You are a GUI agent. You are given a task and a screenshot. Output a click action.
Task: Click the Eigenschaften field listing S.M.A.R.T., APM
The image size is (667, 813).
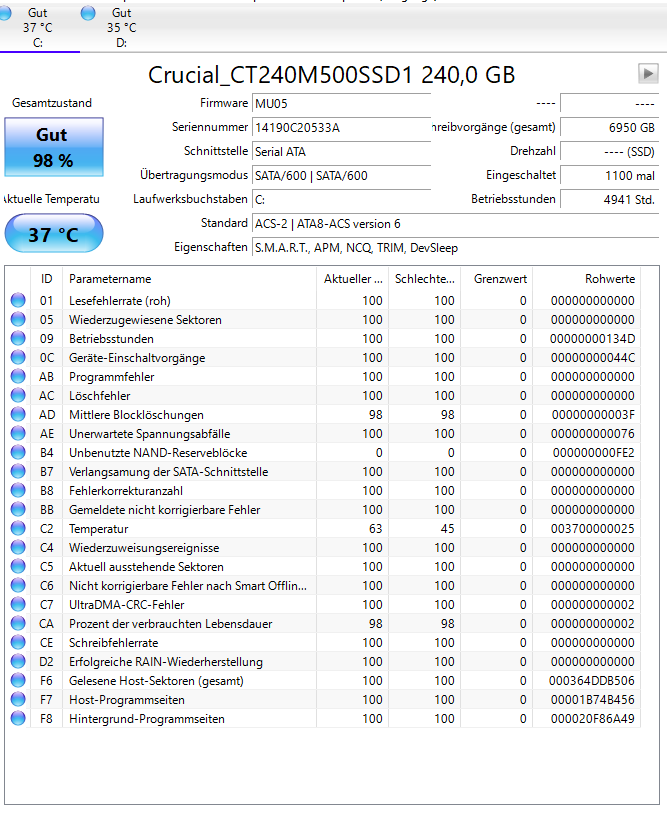click(x=455, y=248)
